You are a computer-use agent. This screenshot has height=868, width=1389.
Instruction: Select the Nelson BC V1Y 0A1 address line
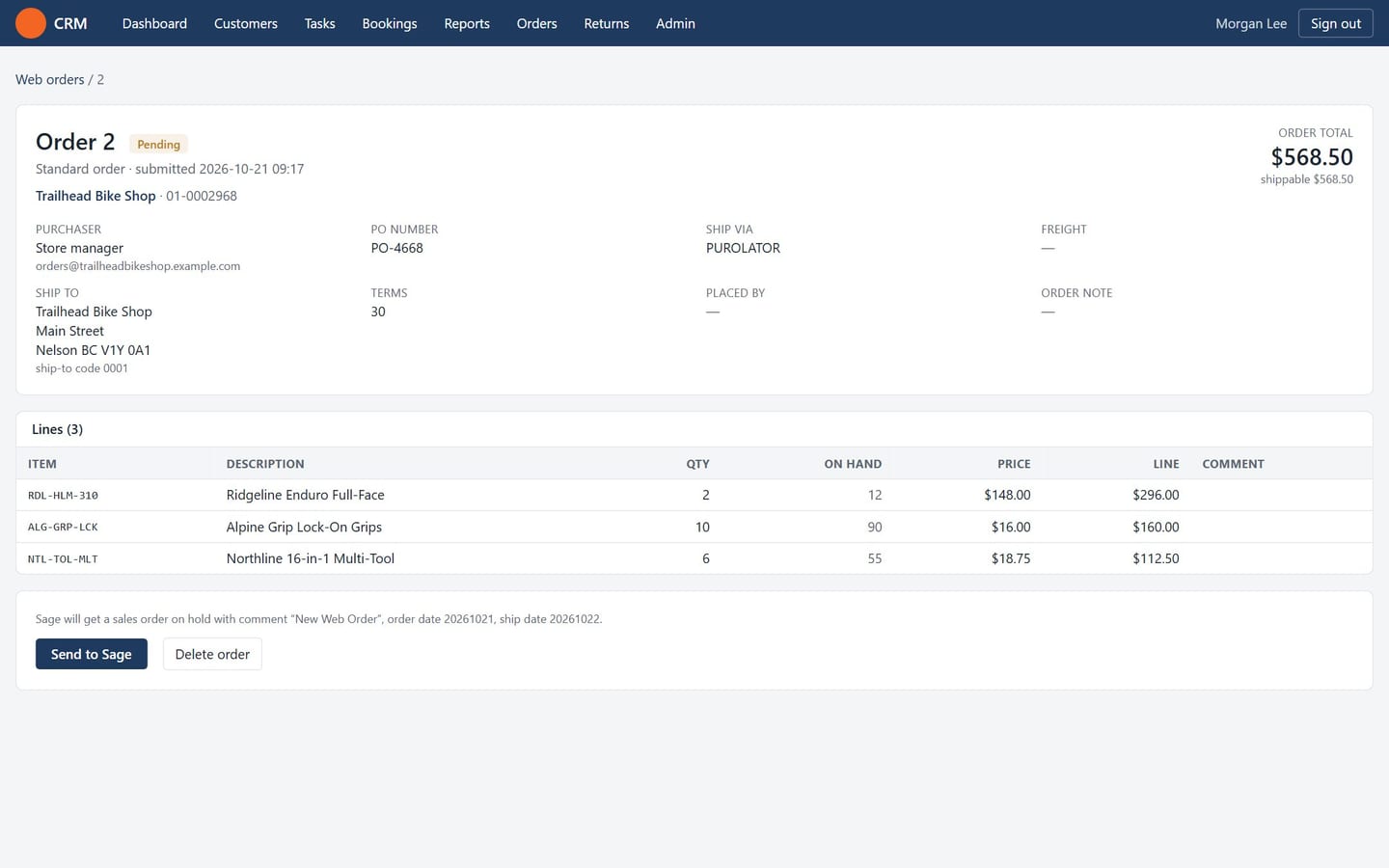(94, 350)
